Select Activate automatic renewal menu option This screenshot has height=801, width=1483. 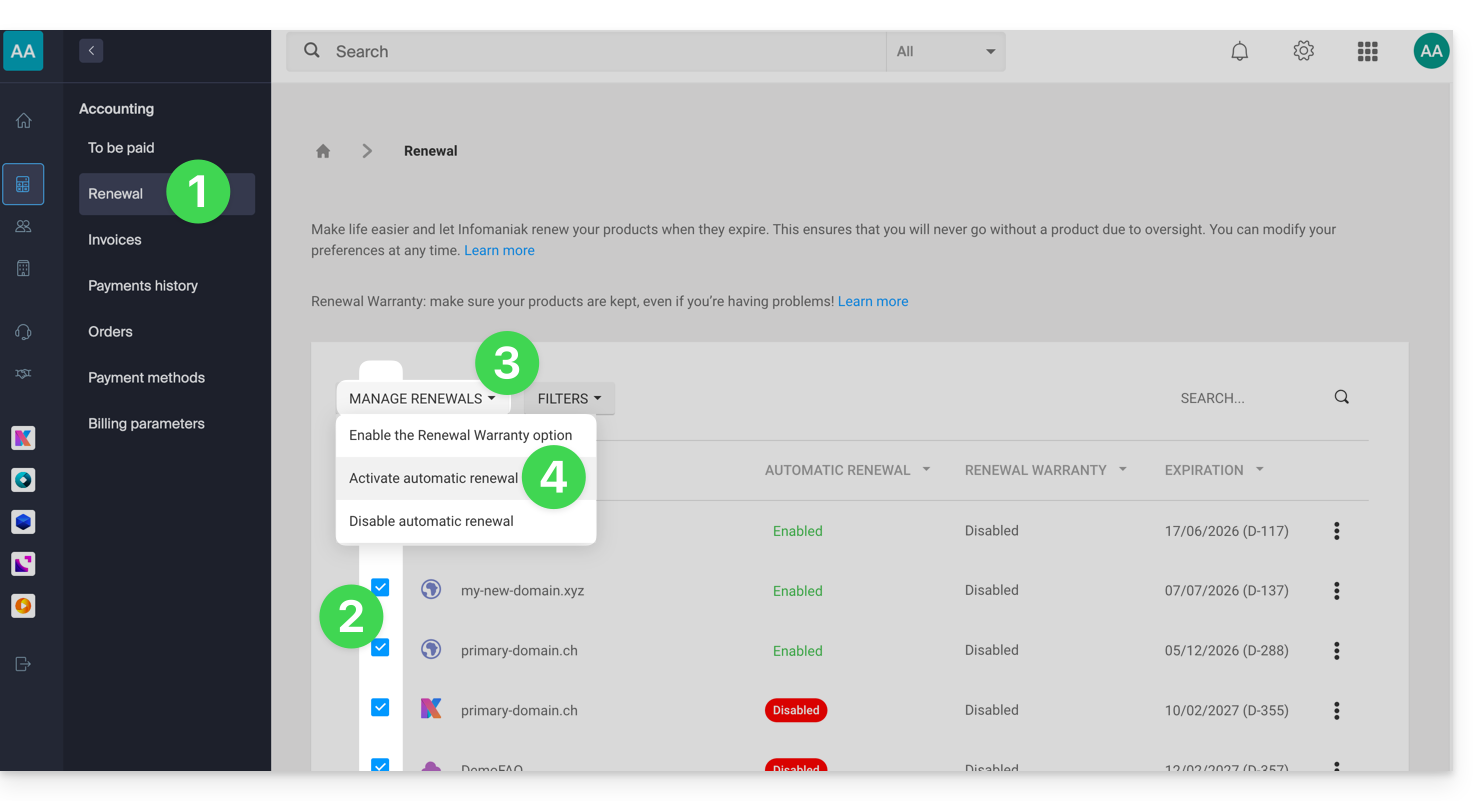(x=433, y=478)
